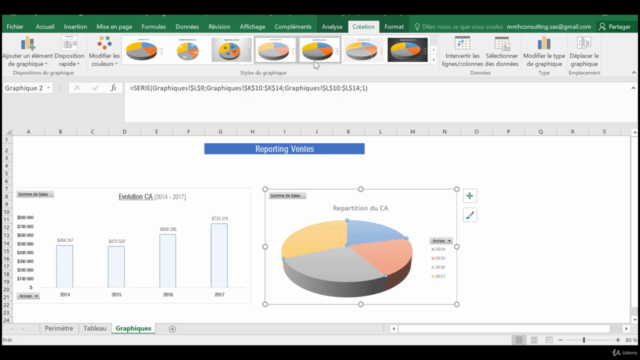This screenshot has width=640, height=360.
Task: Open the Name Box dropdown arrow
Action: 49,88
